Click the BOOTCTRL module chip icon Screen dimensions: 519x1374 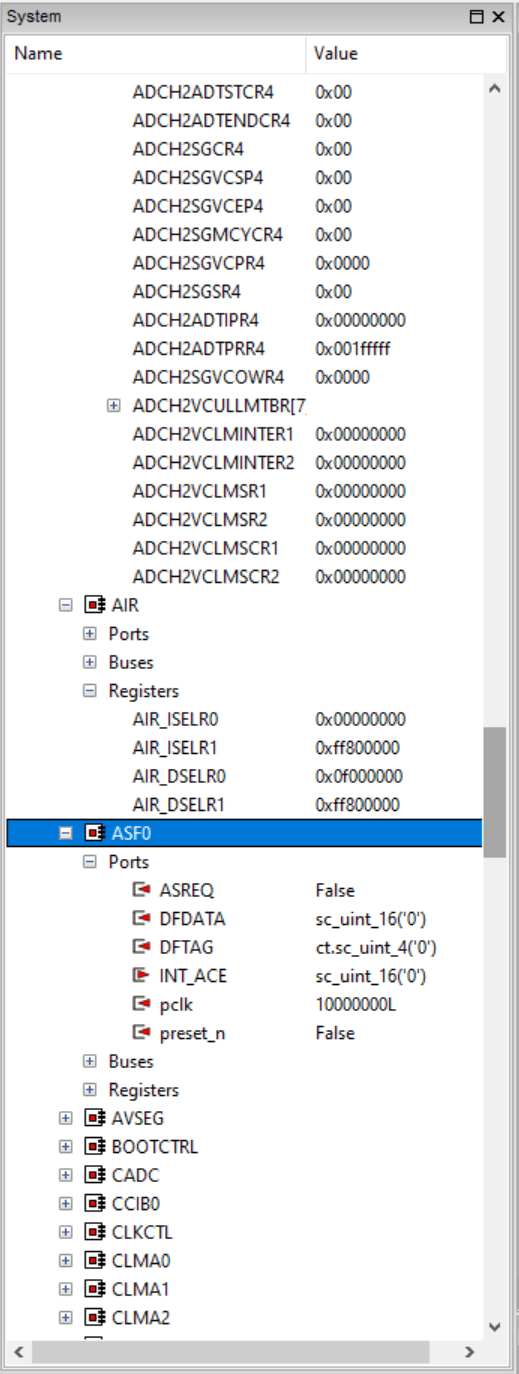[x=96, y=1146]
